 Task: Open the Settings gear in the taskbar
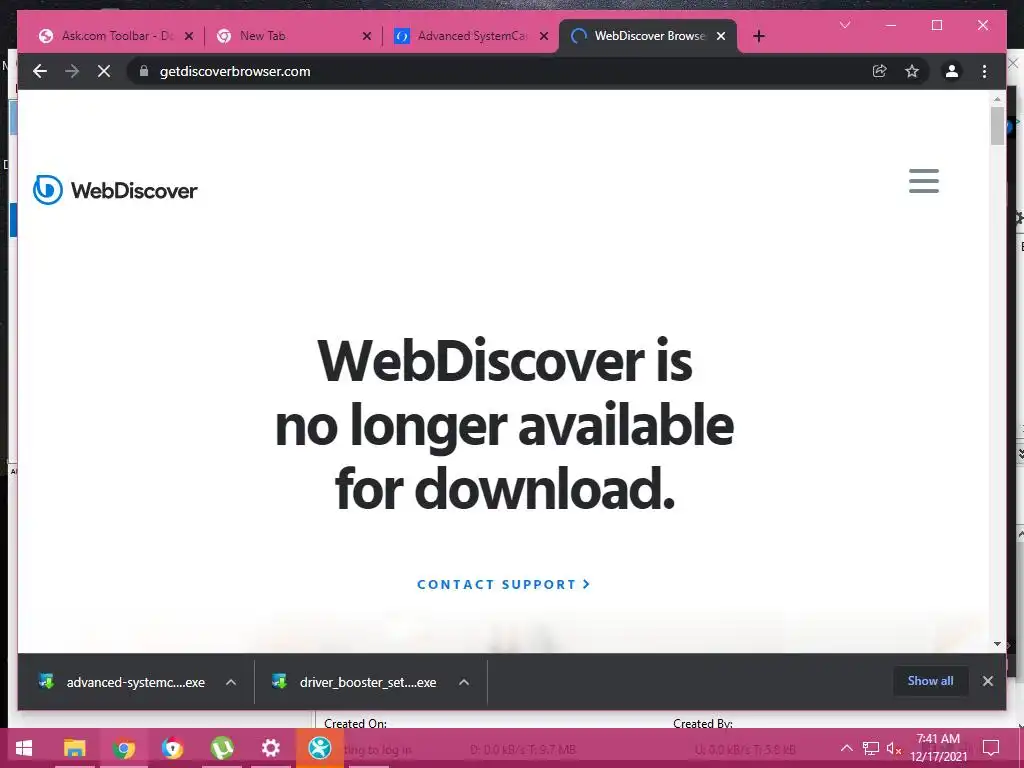(270, 748)
